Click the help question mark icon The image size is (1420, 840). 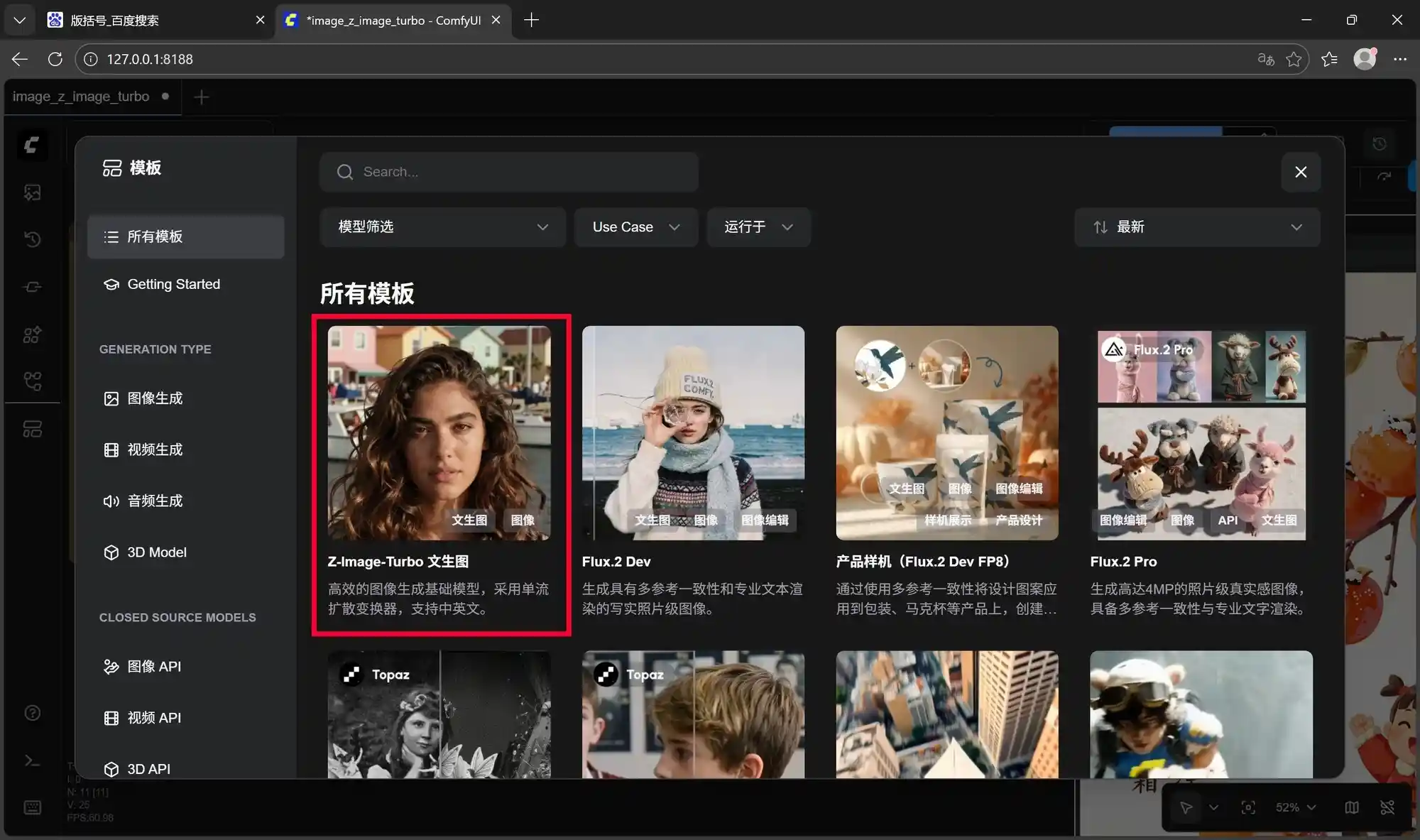point(33,712)
